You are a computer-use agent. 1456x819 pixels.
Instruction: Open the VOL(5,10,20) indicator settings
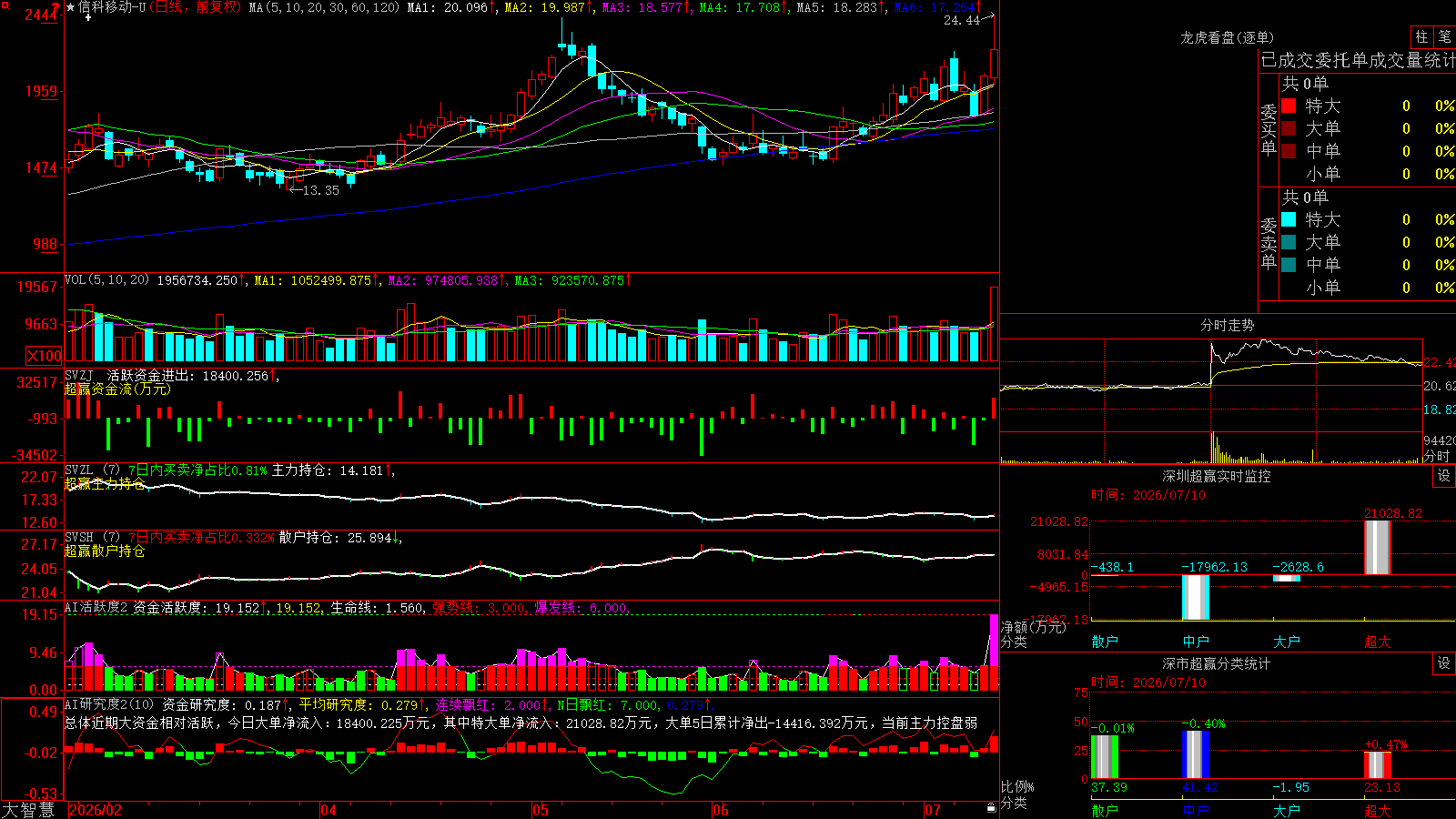click(106, 279)
